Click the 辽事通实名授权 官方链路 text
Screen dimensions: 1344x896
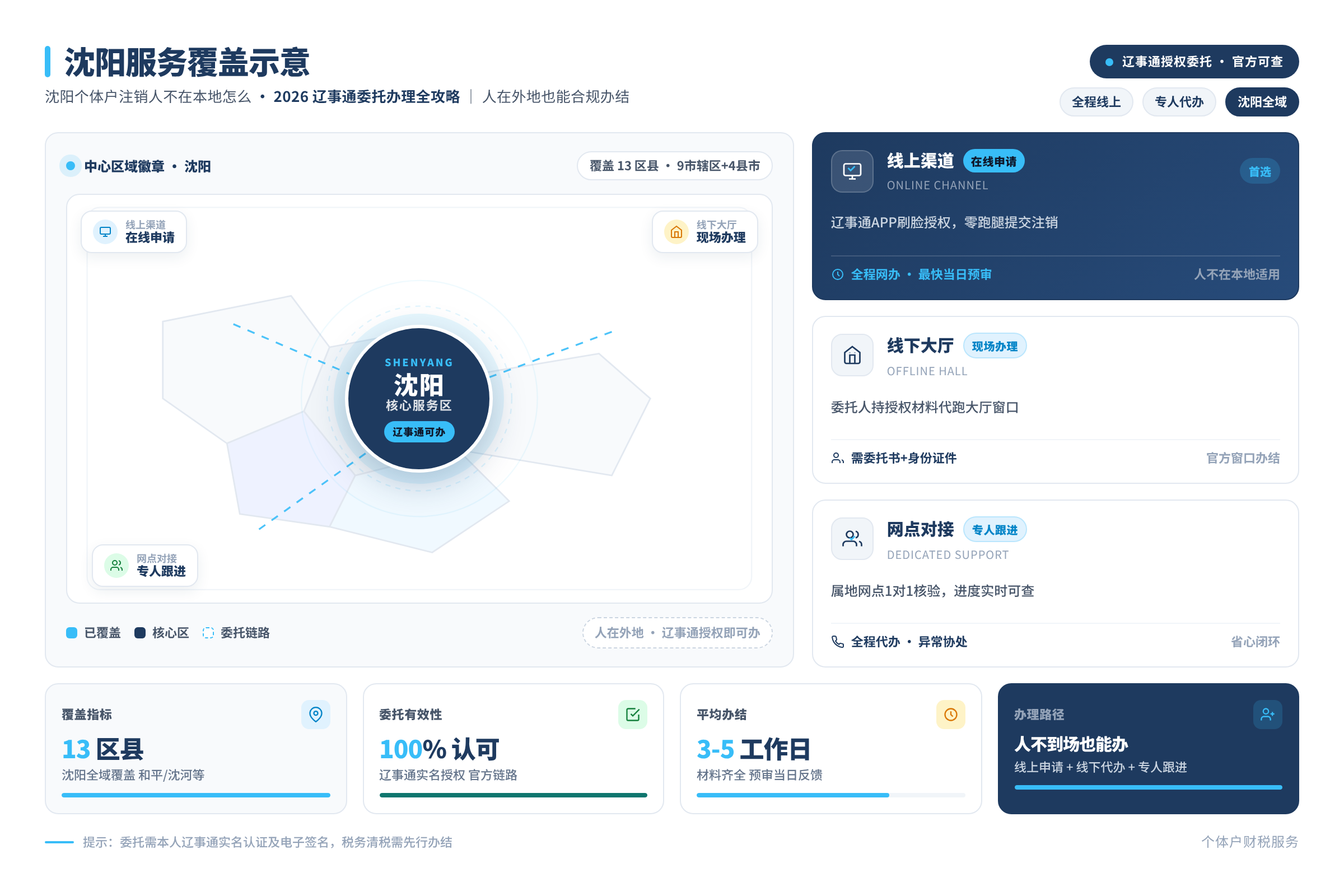click(448, 775)
